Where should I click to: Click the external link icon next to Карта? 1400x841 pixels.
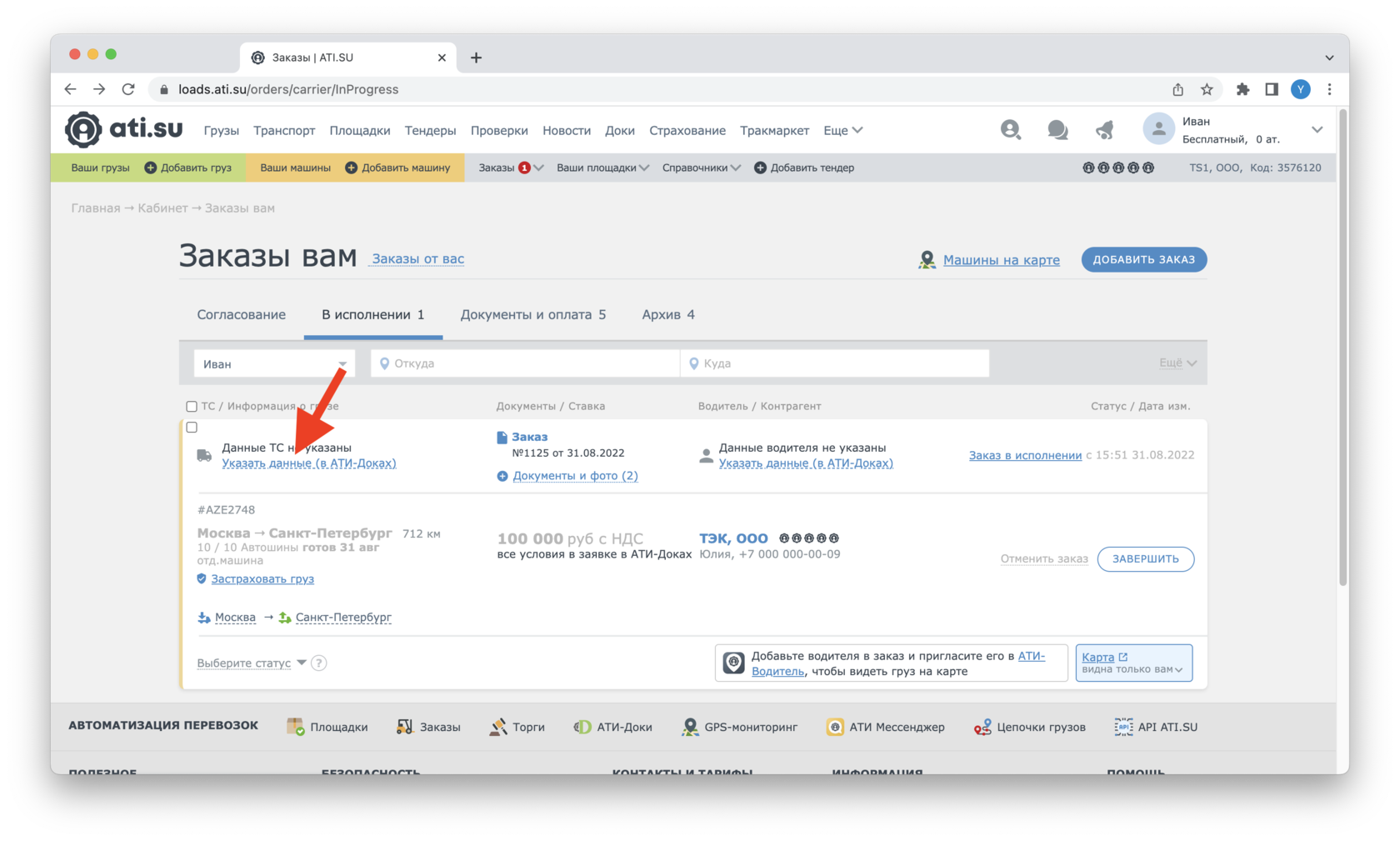(x=1123, y=657)
